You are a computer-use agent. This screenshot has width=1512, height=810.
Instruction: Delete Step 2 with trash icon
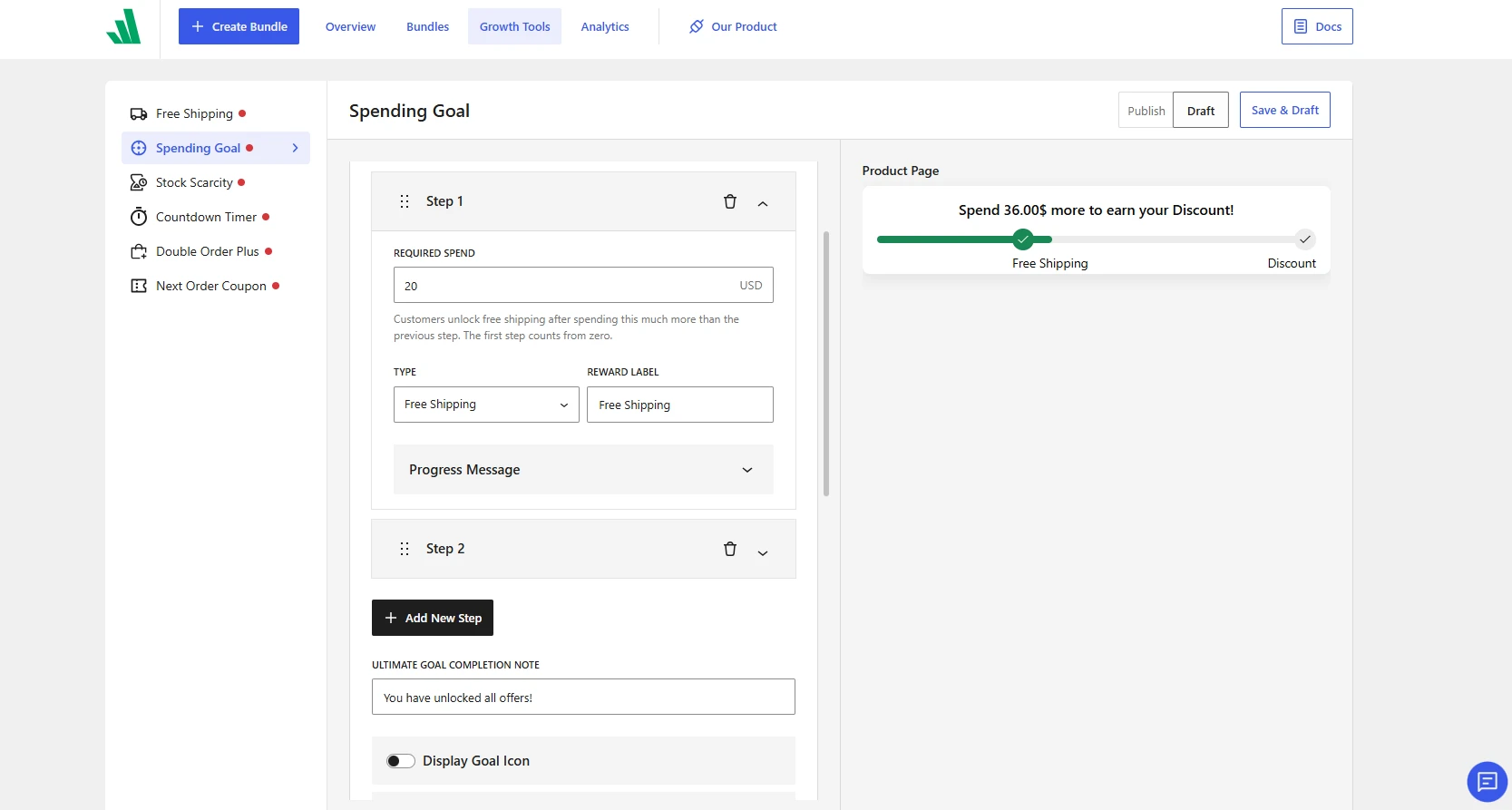click(730, 549)
